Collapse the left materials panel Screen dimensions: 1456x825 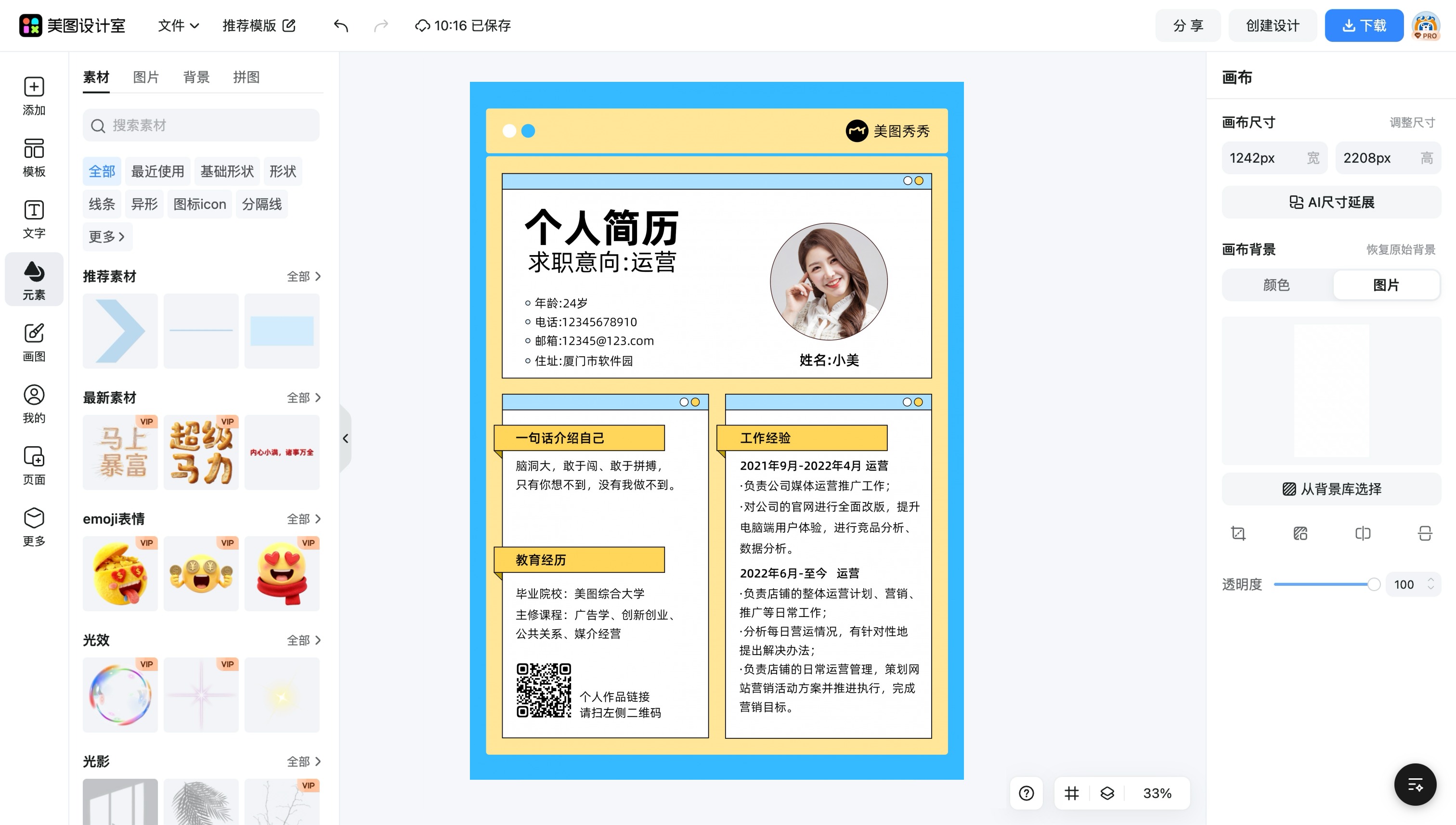tap(345, 438)
